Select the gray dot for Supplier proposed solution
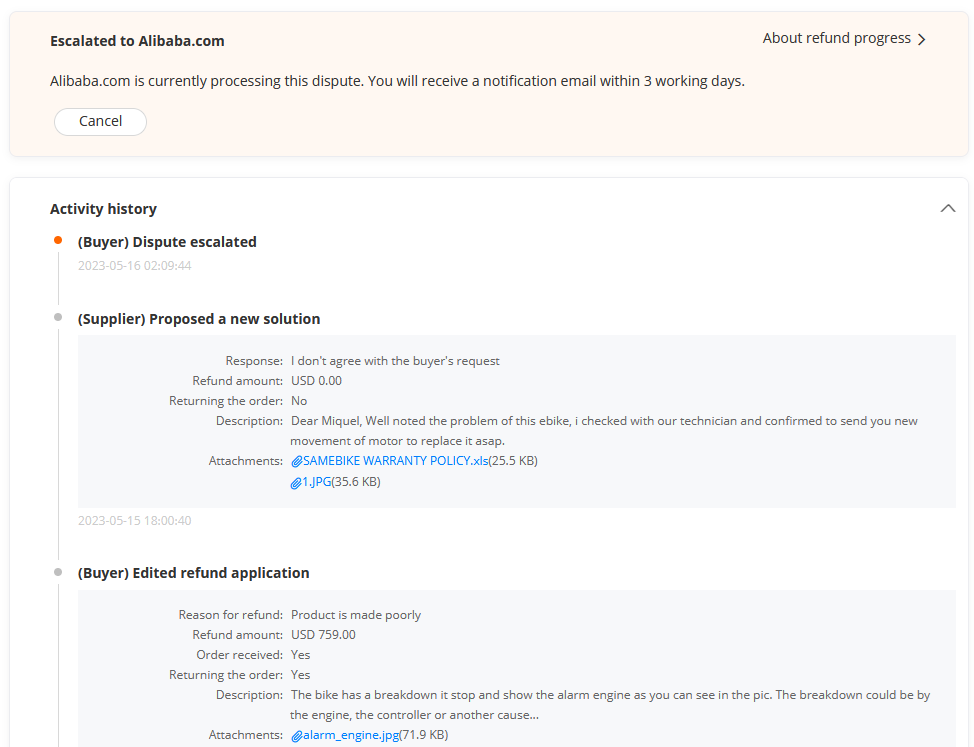The image size is (974, 747). point(58,317)
